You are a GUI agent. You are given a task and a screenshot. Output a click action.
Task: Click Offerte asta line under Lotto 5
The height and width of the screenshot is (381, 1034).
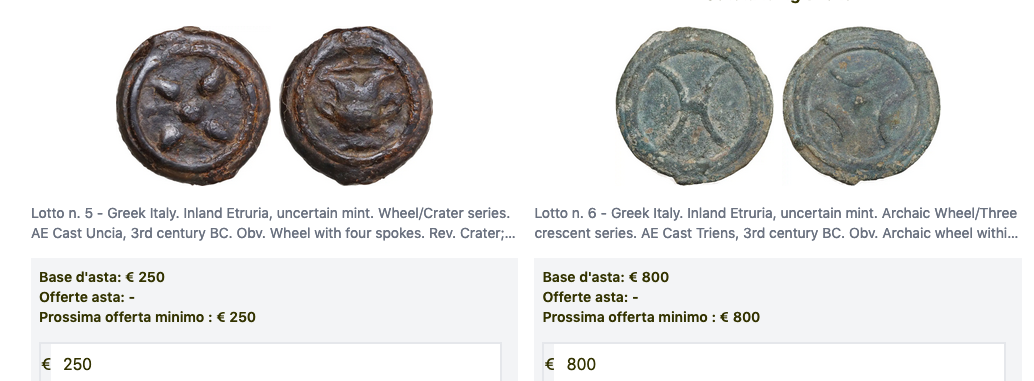[x=87, y=297]
